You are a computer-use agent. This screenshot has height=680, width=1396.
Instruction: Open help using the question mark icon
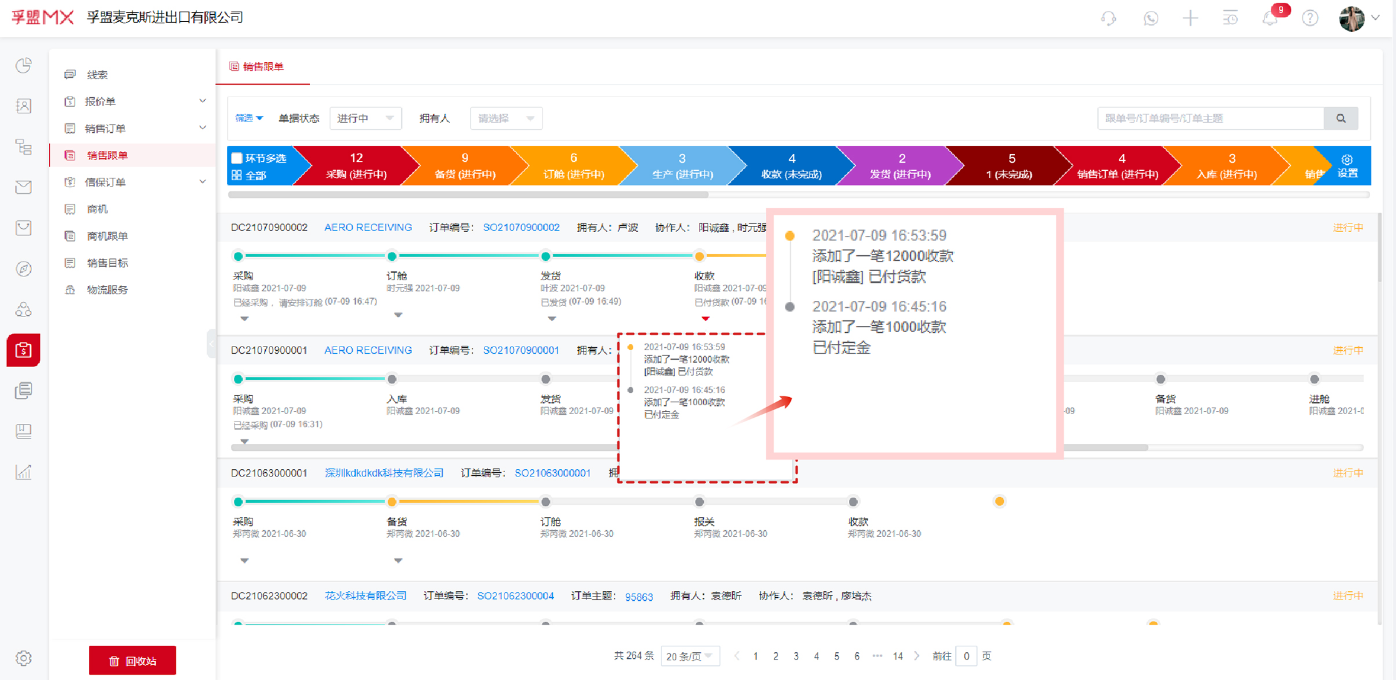tap(1309, 17)
